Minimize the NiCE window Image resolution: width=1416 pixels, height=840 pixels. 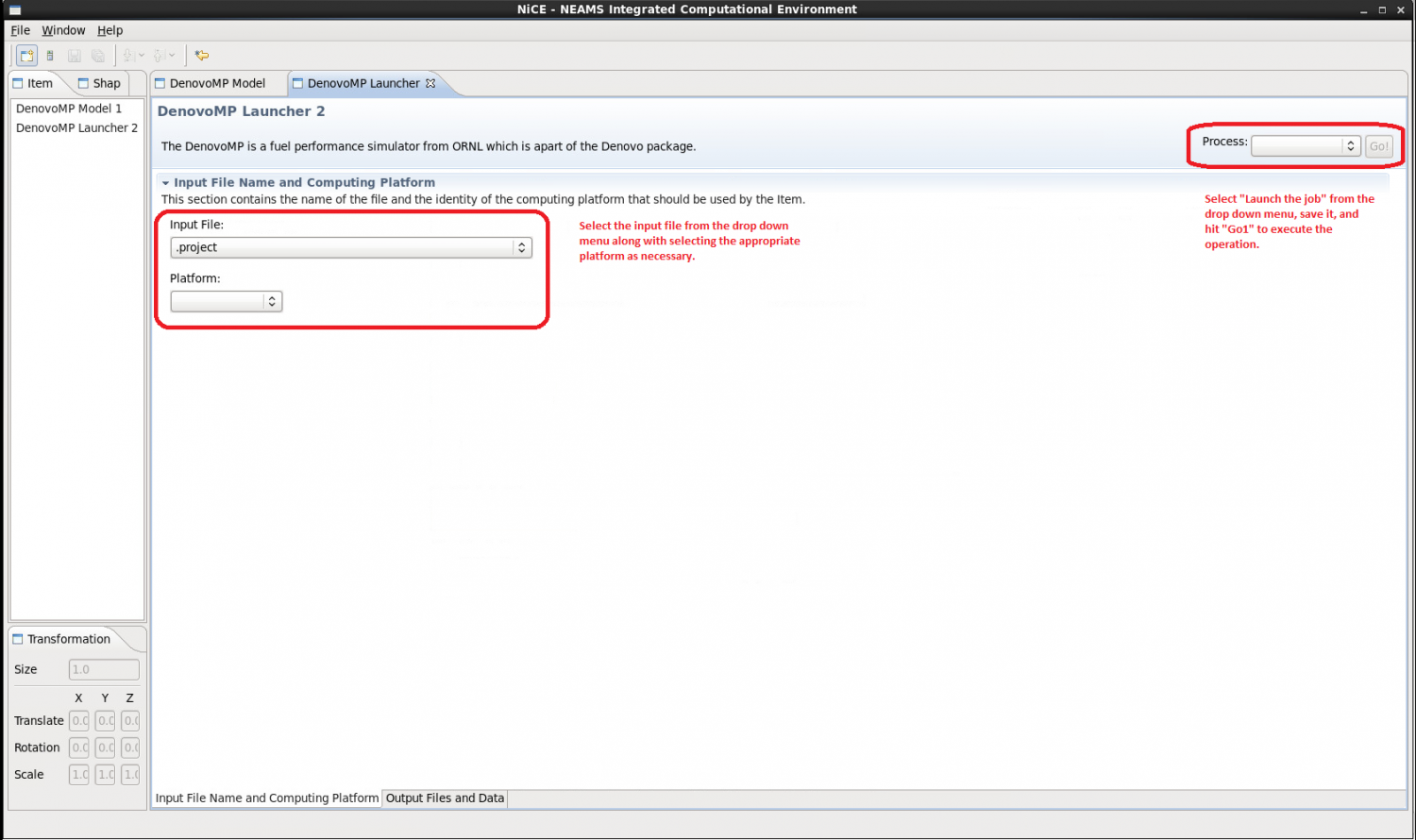(1365, 10)
